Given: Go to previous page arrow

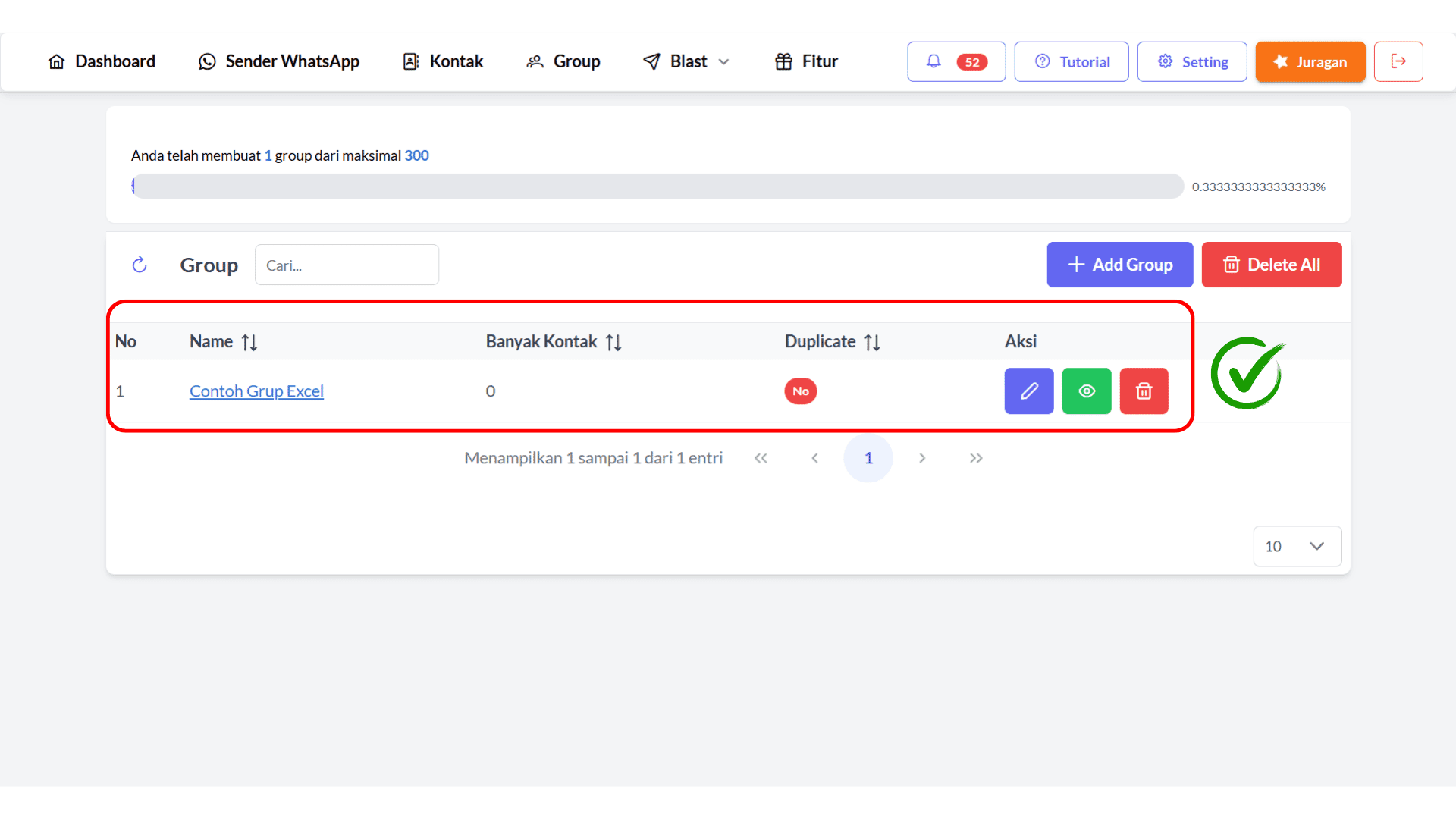Looking at the screenshot, I should [814, 458].
